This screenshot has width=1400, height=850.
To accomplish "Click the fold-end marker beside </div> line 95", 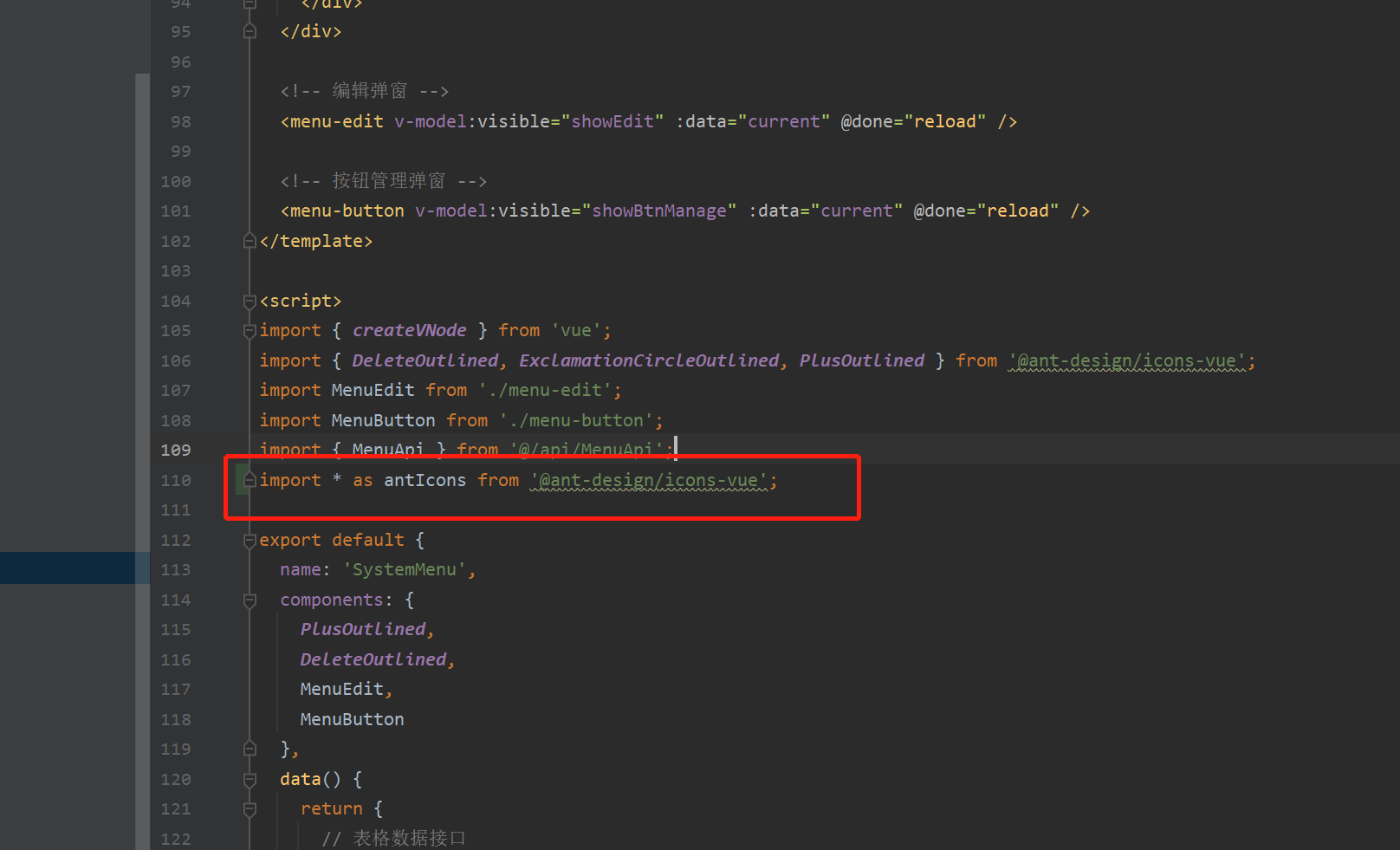I will 249,31.
